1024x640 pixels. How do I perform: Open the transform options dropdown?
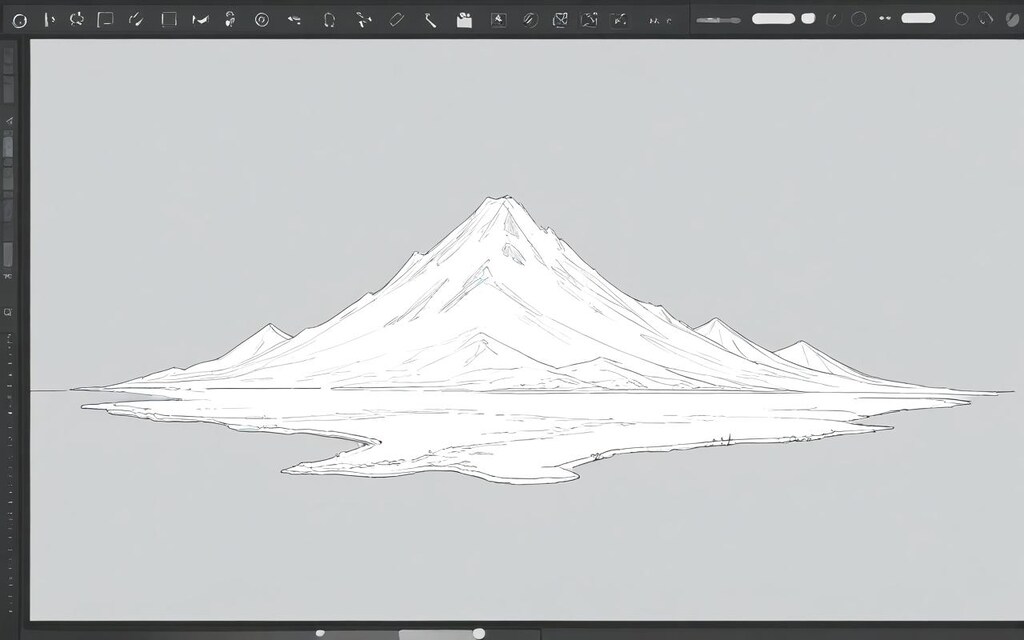click(560, 18)
